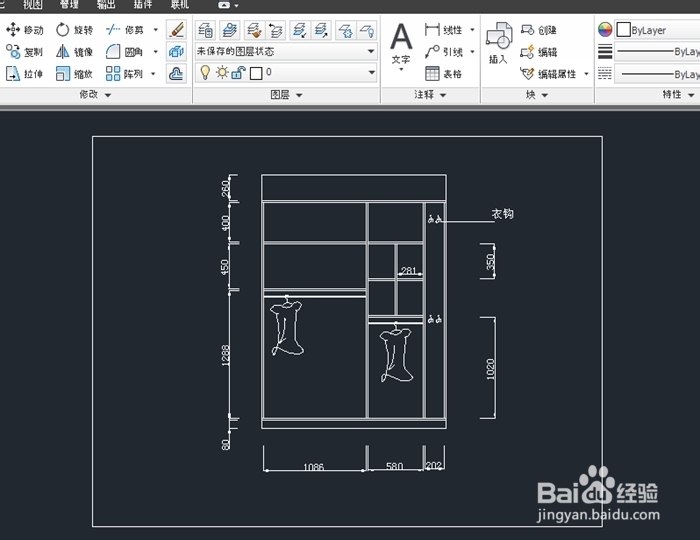This screenshot has height=540, width=700.
Task: Open the Trim tool dropdown arrow
Action: click(155, 30)
